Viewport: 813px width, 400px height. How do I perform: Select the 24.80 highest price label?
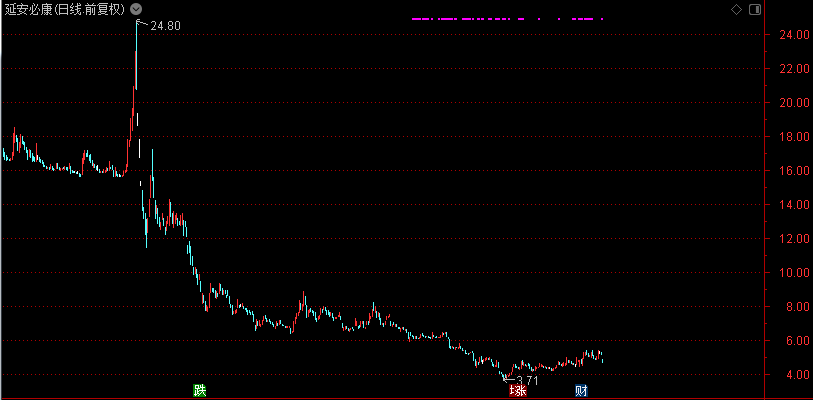165,26
